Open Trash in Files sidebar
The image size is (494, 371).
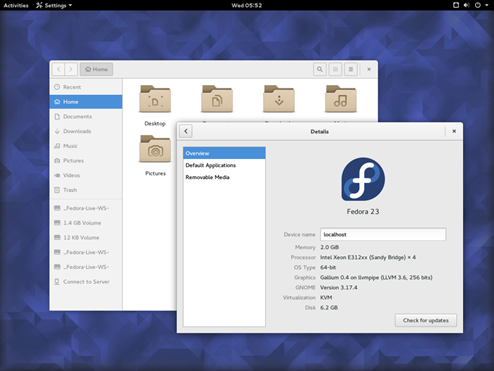click(86, 190)
